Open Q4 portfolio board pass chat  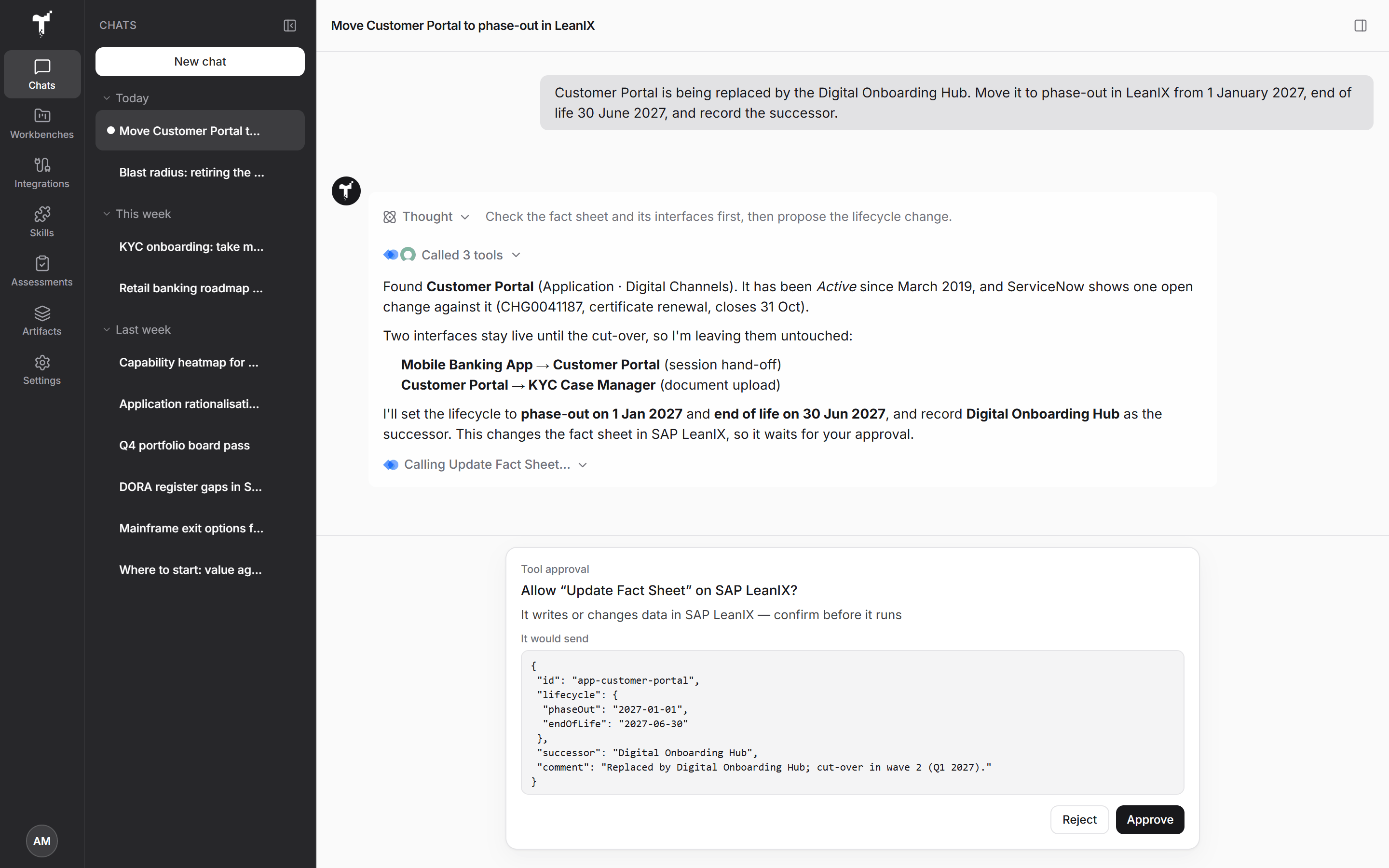(x=200, y=446)
